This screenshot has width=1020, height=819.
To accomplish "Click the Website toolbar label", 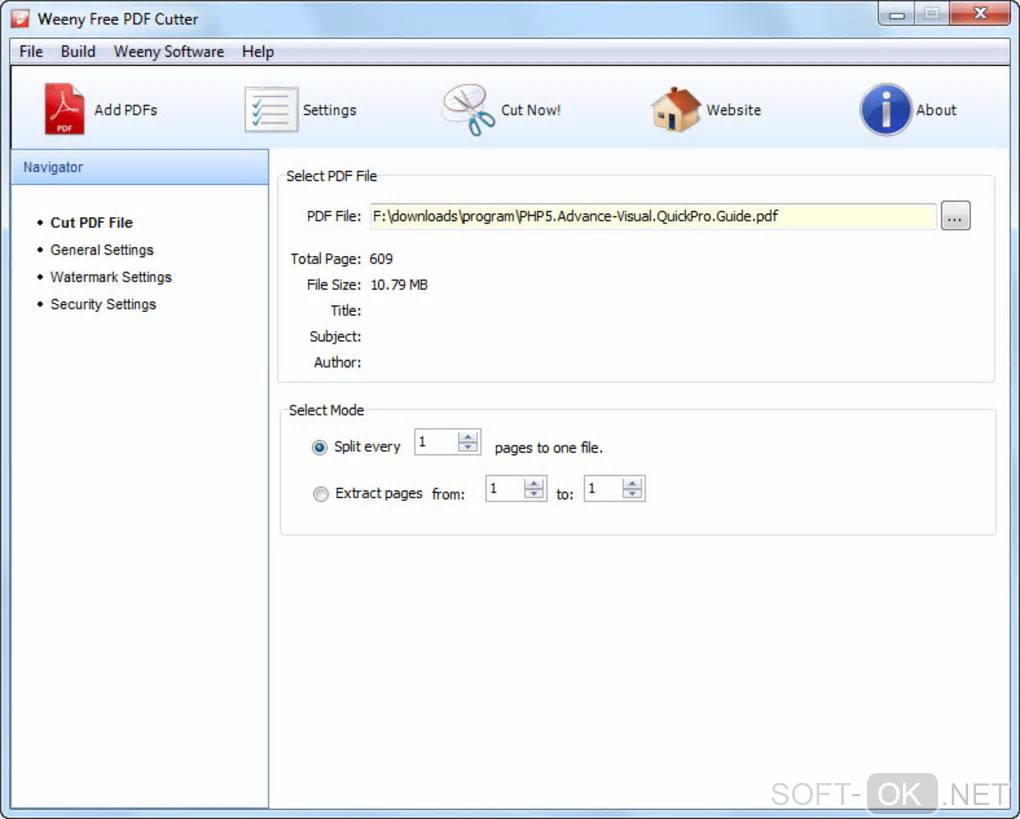I will 734,110.
